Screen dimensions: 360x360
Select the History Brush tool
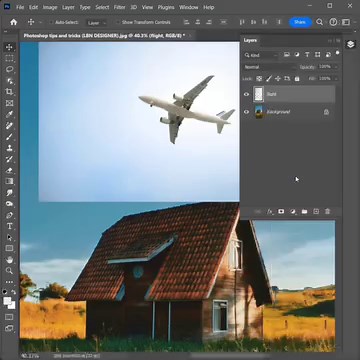tap(9, 159)
